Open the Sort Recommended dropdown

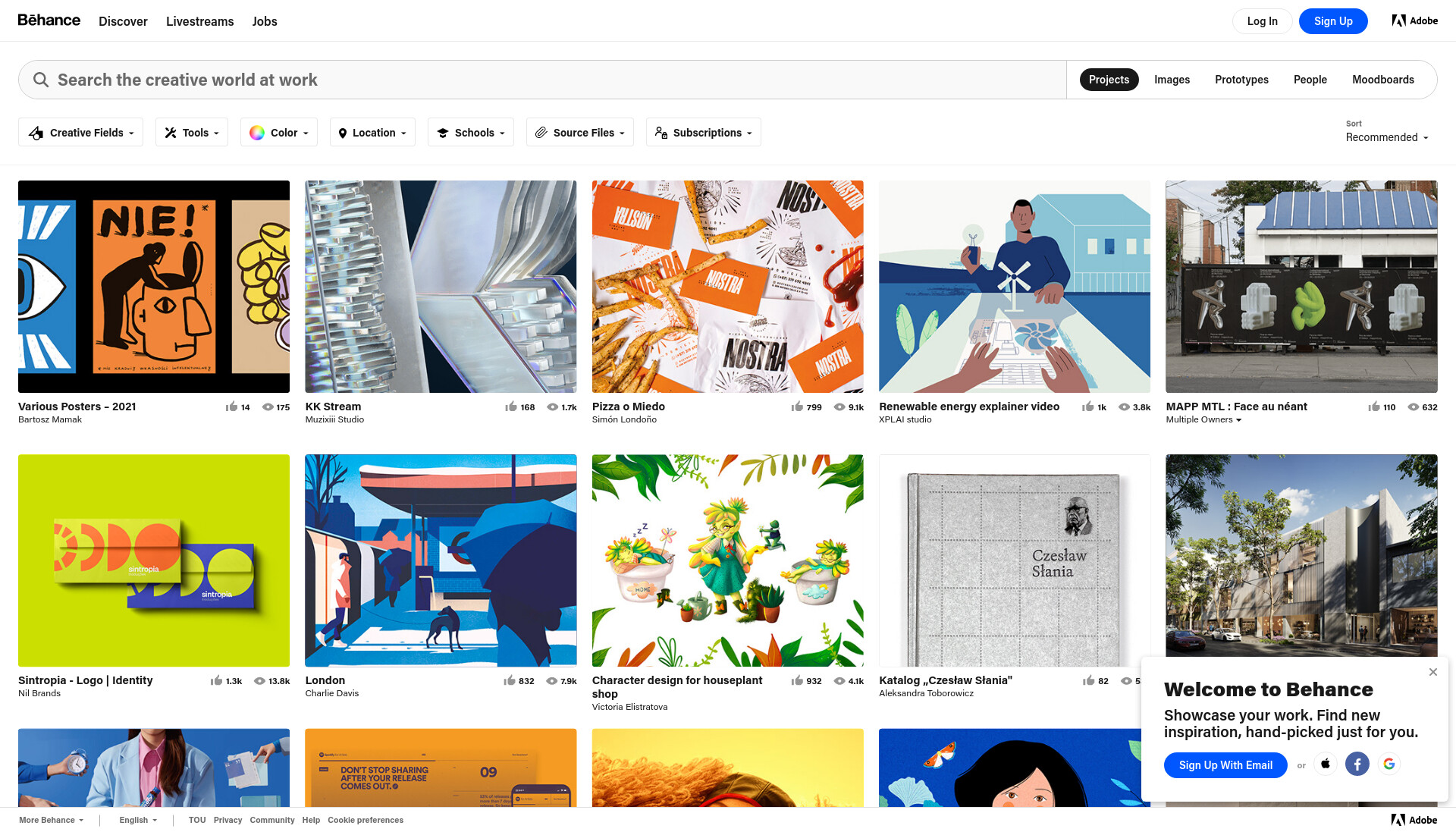pyautogui.click(x=1387, y=137)
